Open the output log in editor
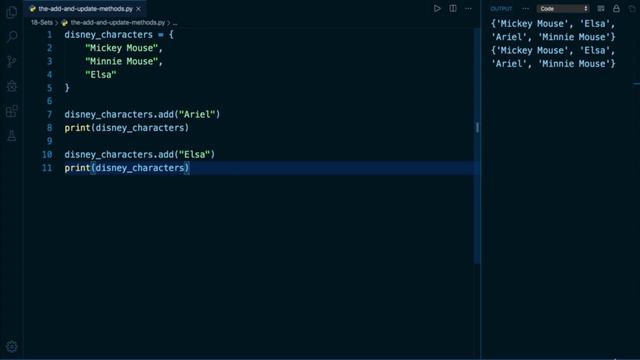The width and height of the screenshot is (640, 360). click(632, 9)
